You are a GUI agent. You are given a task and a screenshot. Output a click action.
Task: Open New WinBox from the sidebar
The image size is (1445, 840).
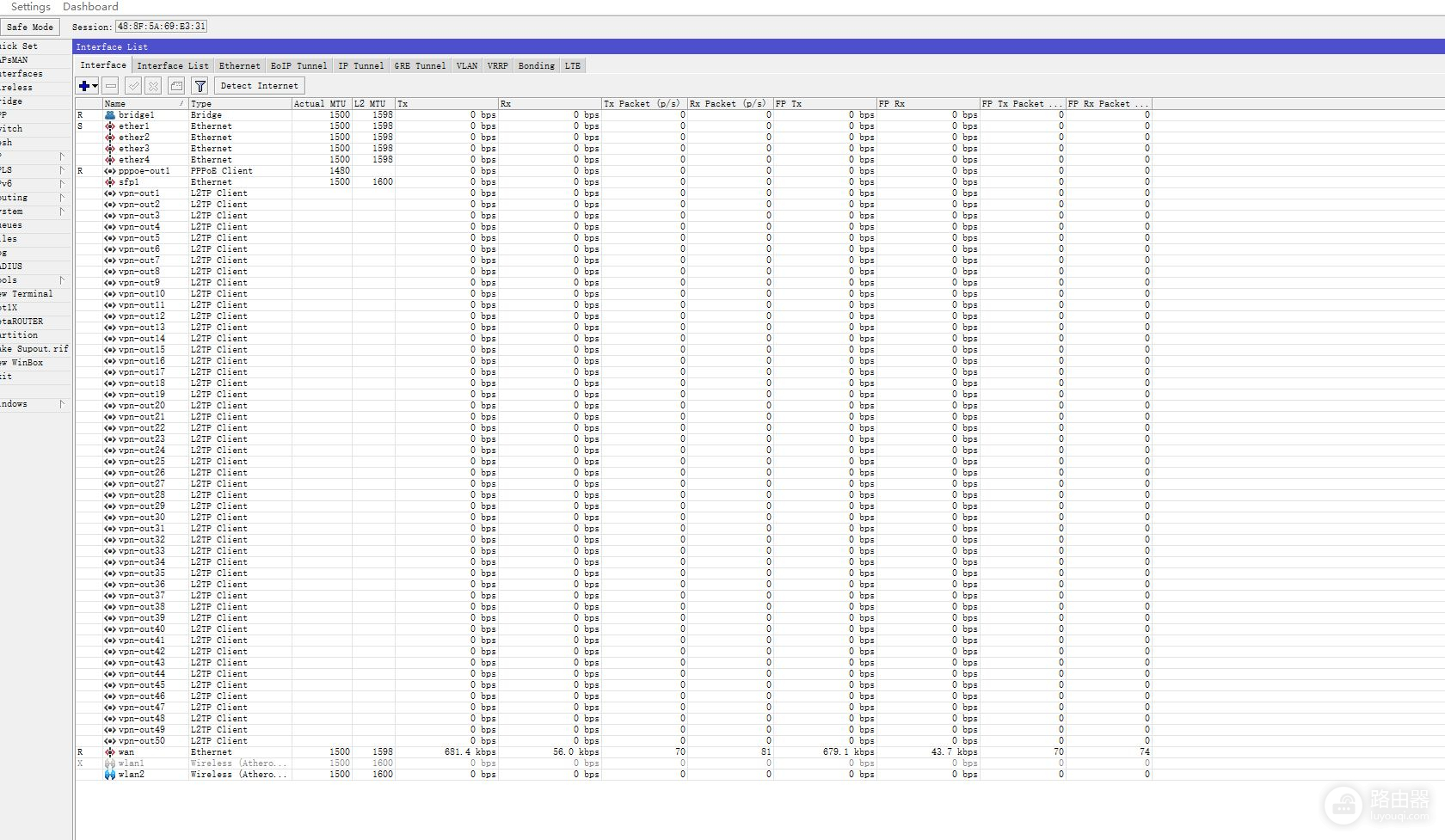pyautogui.click(x=22, y=363)
